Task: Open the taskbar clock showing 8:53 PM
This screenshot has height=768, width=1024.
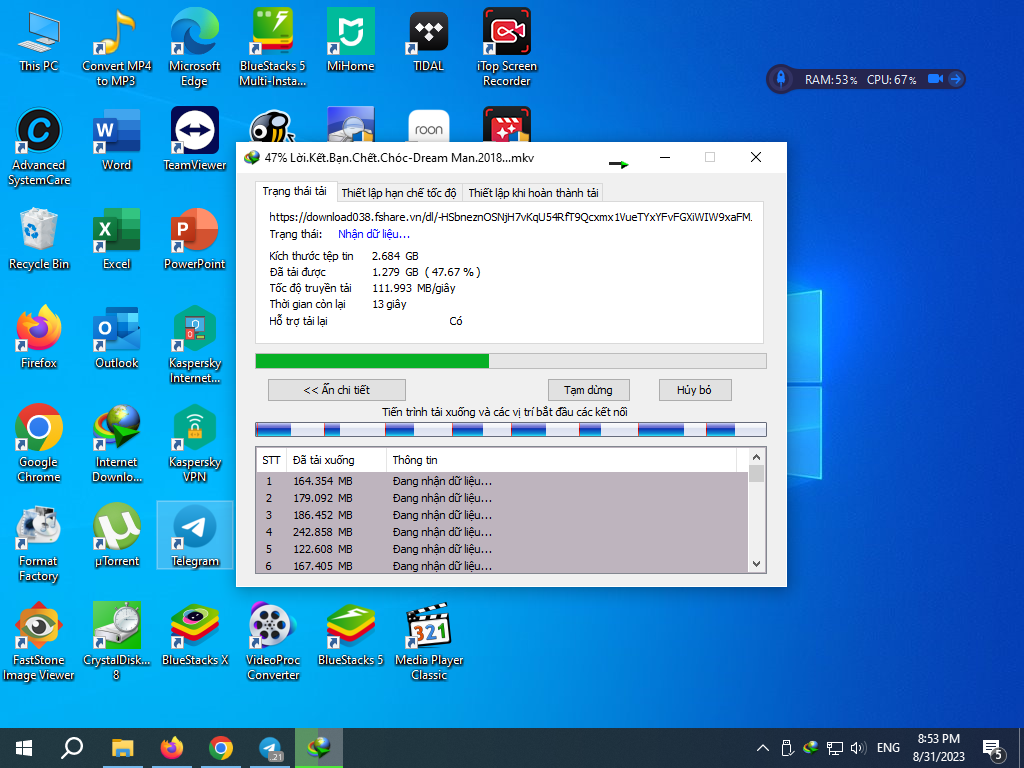Action: (x=938, y=748)
